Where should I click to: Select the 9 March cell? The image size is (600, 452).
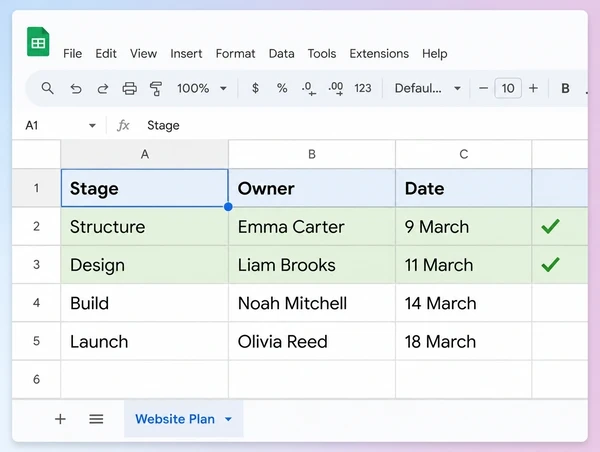[x=463, y=226]
